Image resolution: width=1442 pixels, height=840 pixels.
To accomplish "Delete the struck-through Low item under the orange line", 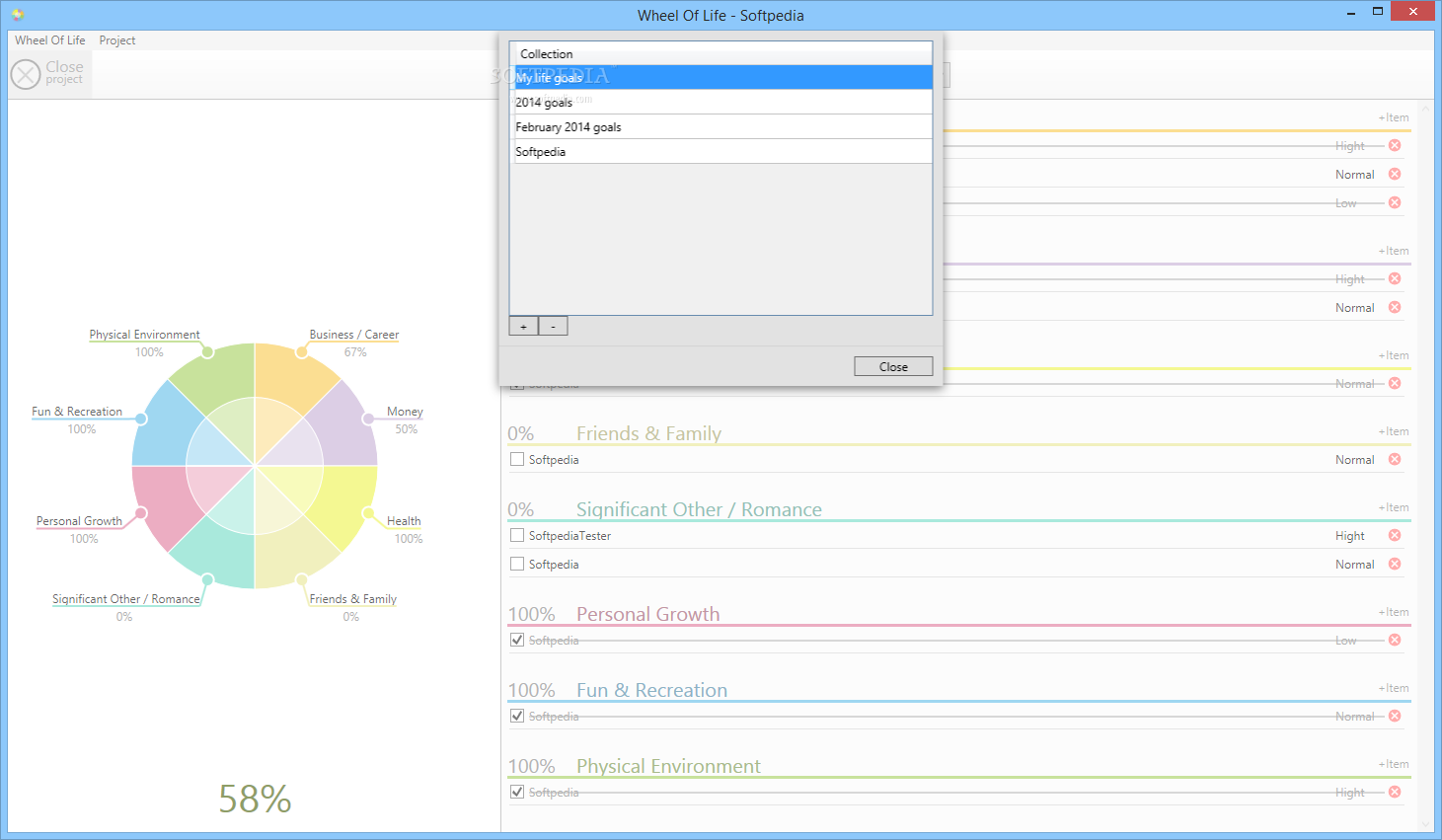I will click(x=1395, y=202).
